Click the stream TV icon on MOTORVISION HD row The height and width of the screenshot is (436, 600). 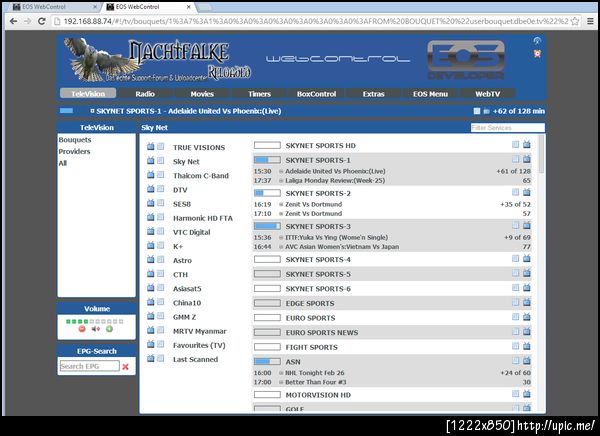coord(527,394)
